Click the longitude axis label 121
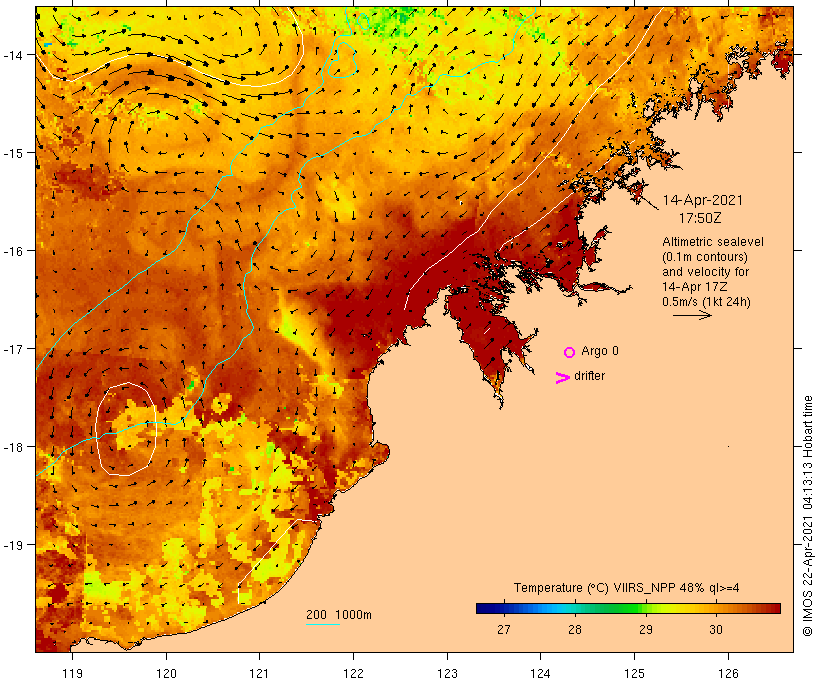 [x=259, y=673]
